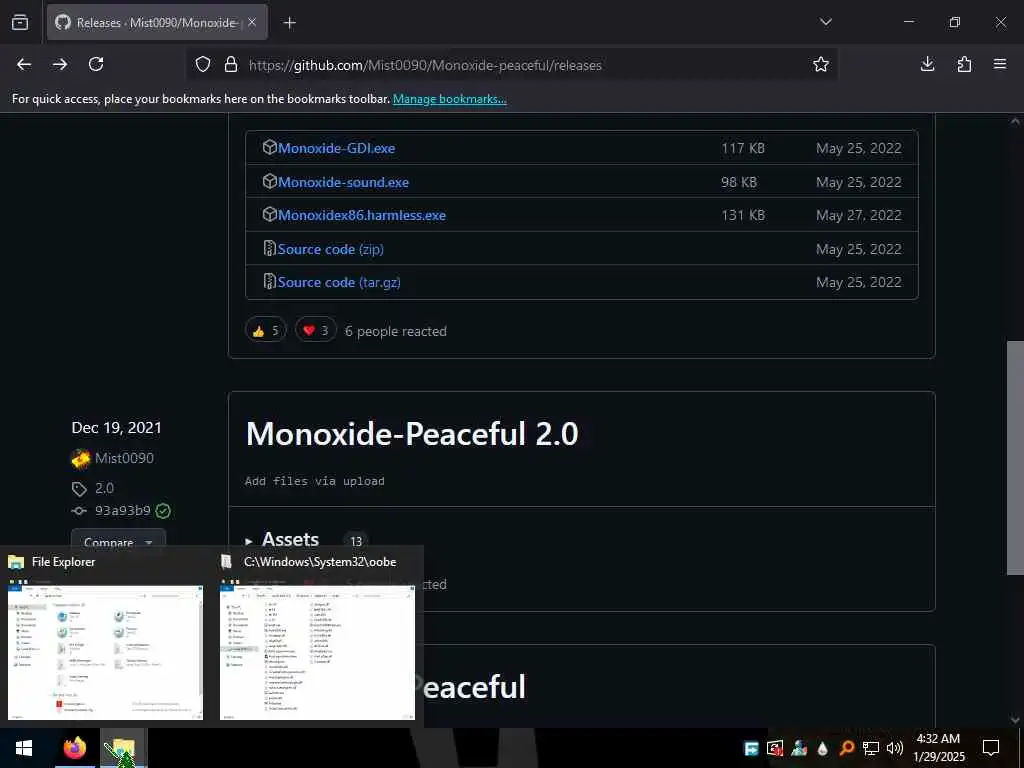View site security padlock info

click(x=231, y=65)
